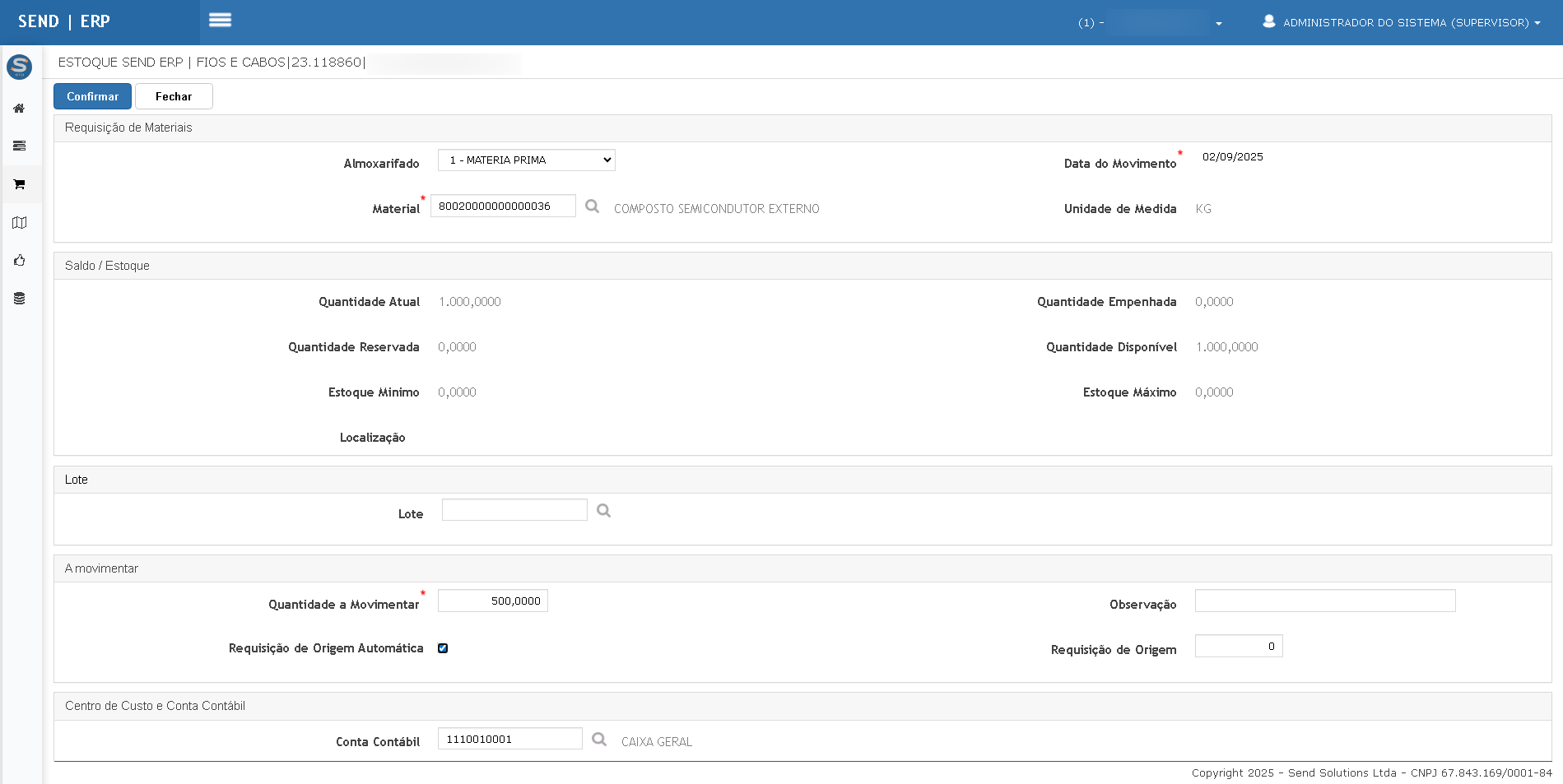This screenshot has height=784, width=1563.
Task: Focus the Requisição de Origem field
Action: pos(1238,647)
